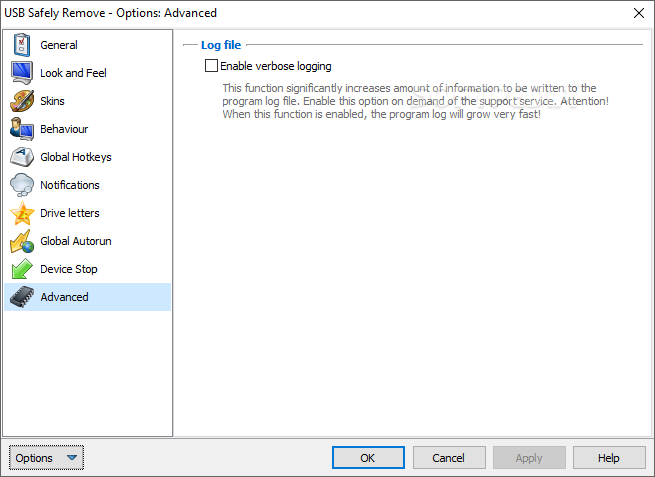
Task: Select Notifications label in sidebar
Action: click(70, 185)
